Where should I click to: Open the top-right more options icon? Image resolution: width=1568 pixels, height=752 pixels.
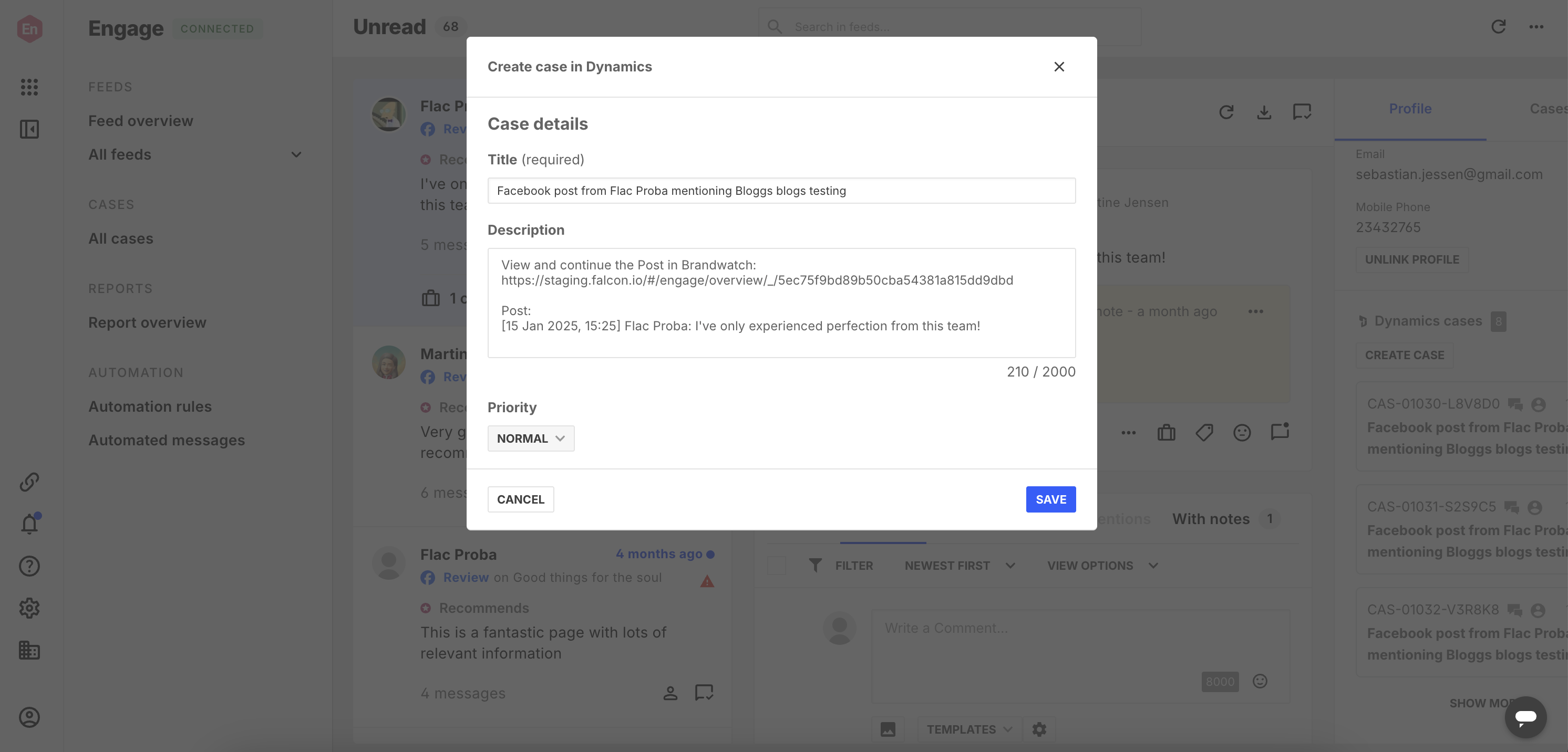click(1536, 27)
